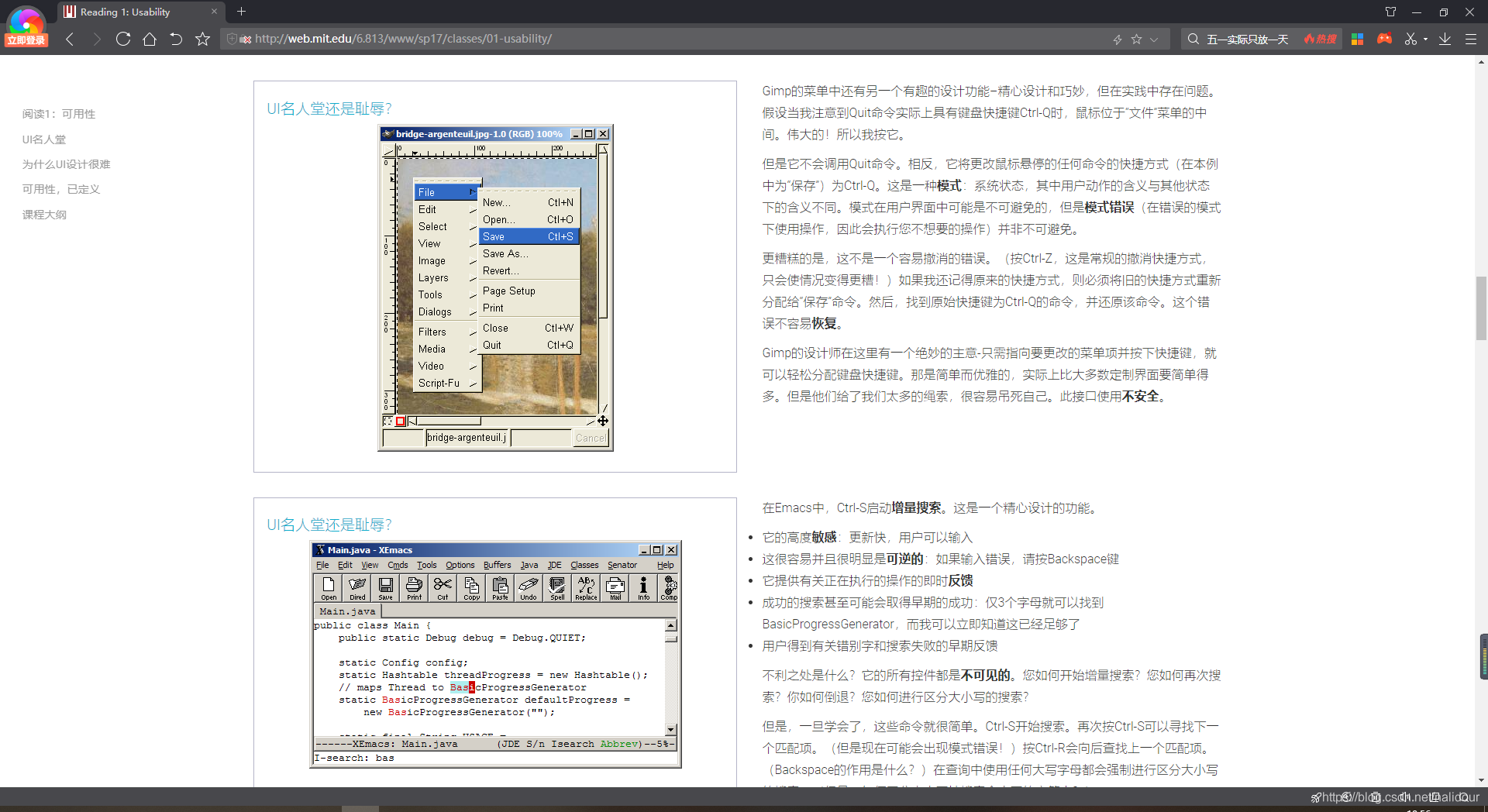Click bold text 增量搜索 in Emacs paragraph

click(916, 508)
